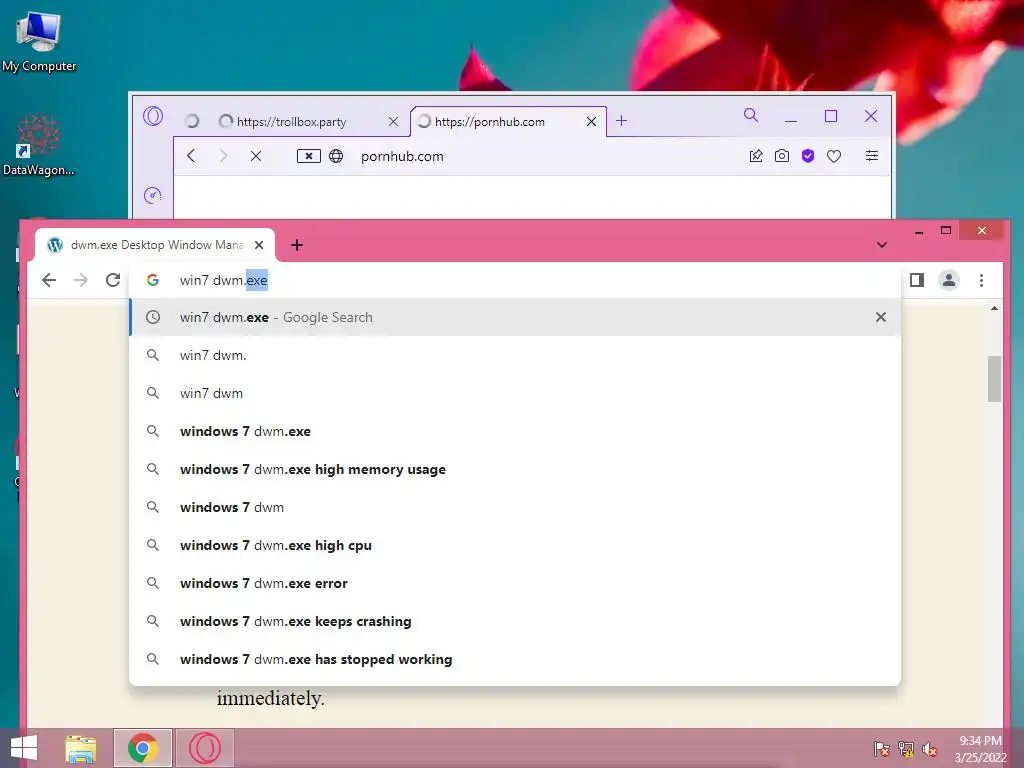Click the muted volume tray icon
Screen dimensions: 1024x768
[930, 749]
